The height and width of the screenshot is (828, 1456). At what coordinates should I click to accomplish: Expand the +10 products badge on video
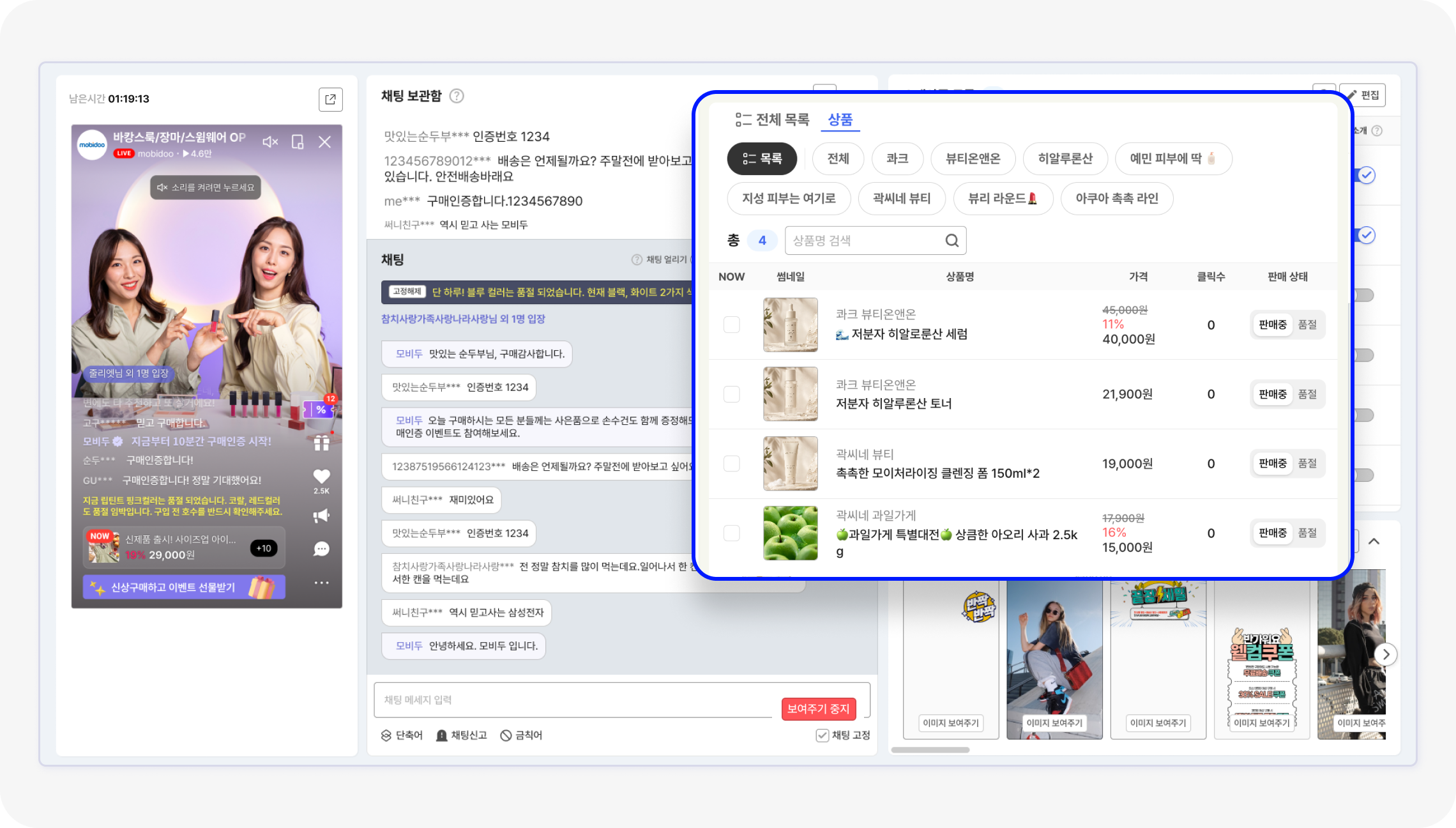(264, 548)
